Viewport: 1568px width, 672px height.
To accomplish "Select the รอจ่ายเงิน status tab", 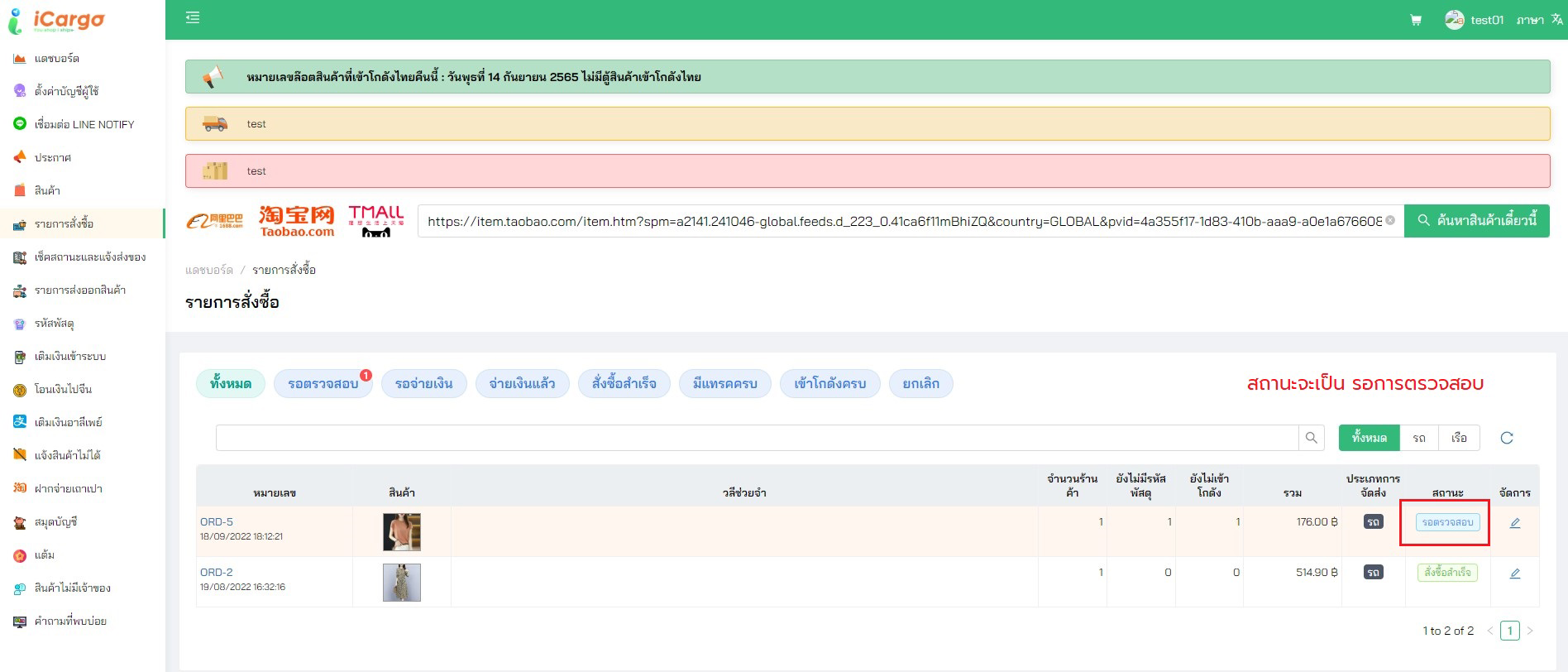I will 424,383.
